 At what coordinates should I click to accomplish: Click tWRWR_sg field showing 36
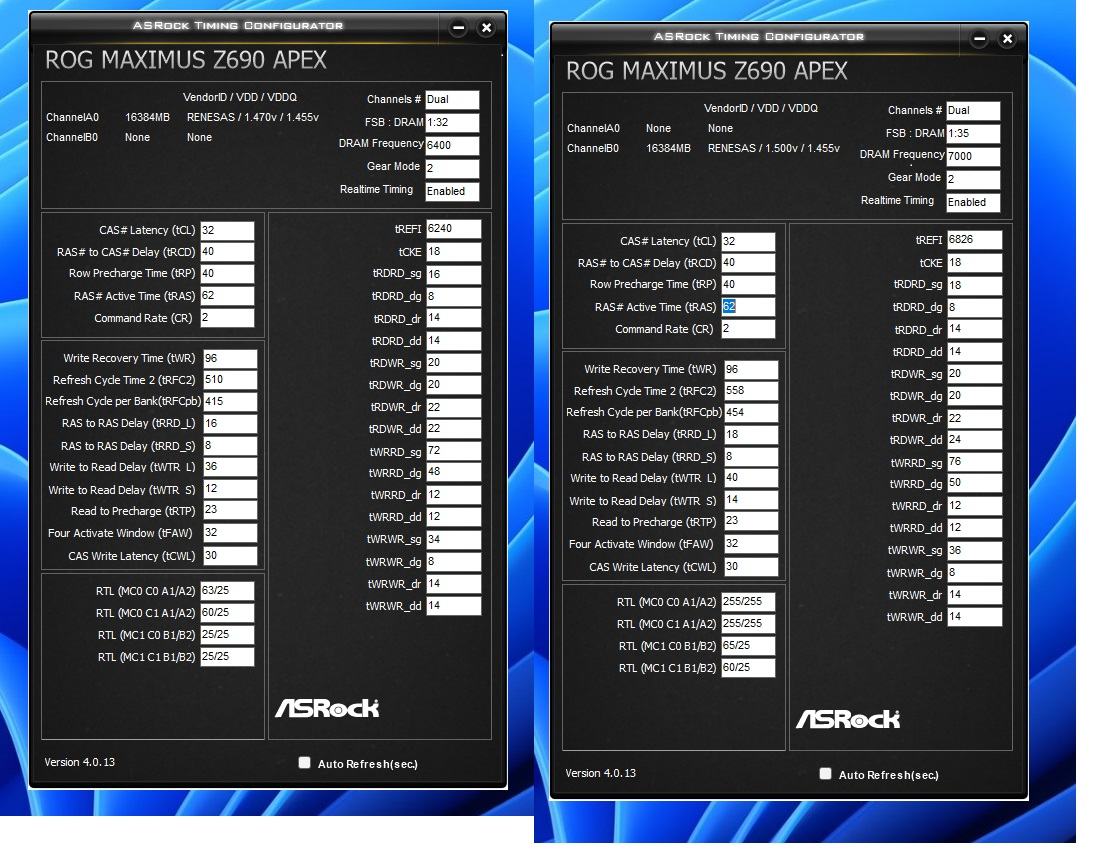click(975, 551)
